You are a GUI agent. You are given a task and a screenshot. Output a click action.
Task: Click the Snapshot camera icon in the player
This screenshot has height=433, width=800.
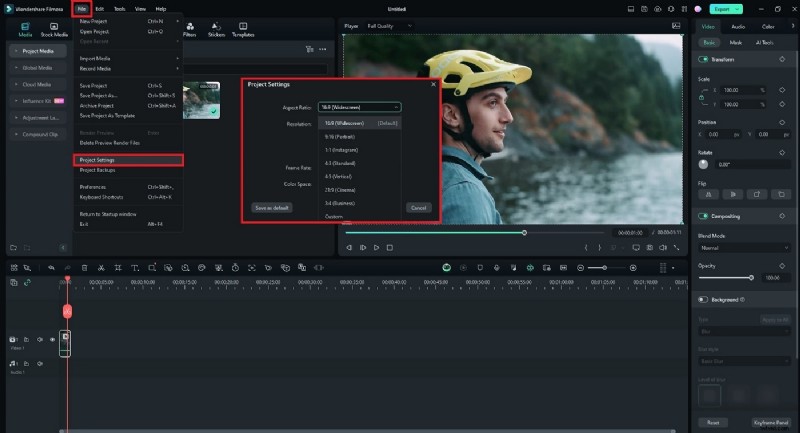click(649, 248)
